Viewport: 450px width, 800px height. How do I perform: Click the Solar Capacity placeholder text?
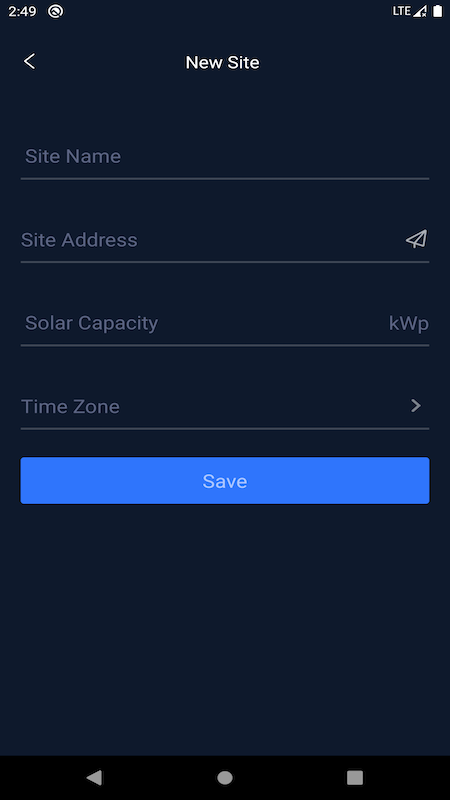[91, 323]
